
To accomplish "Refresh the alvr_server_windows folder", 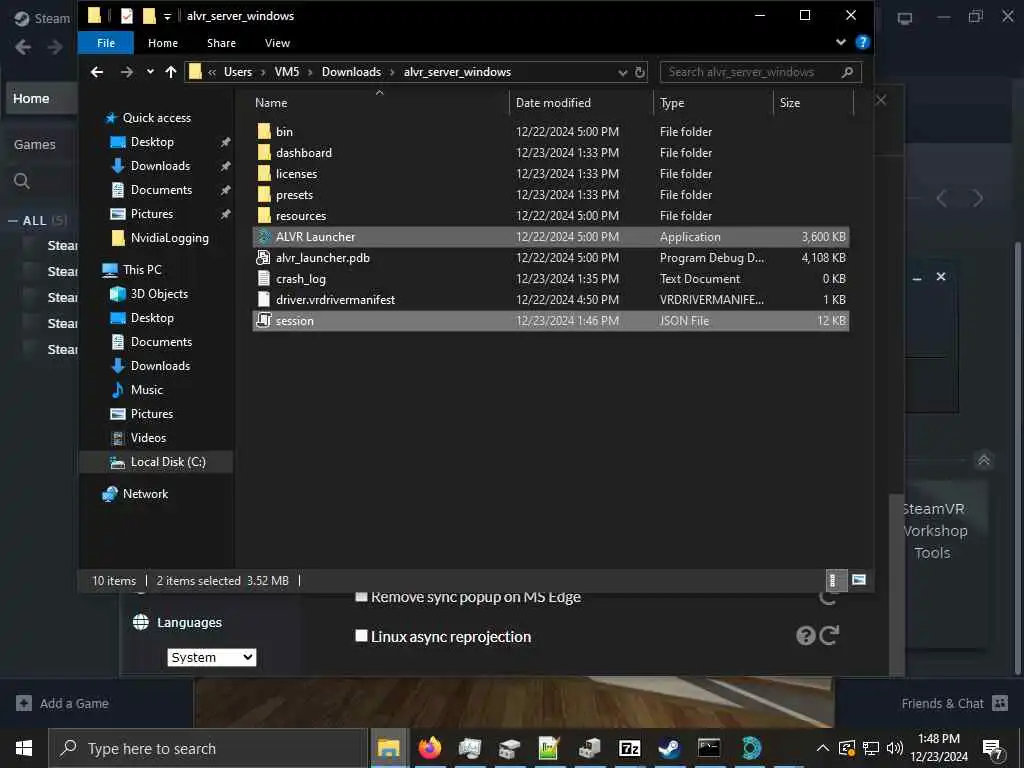I will (640, 72).
